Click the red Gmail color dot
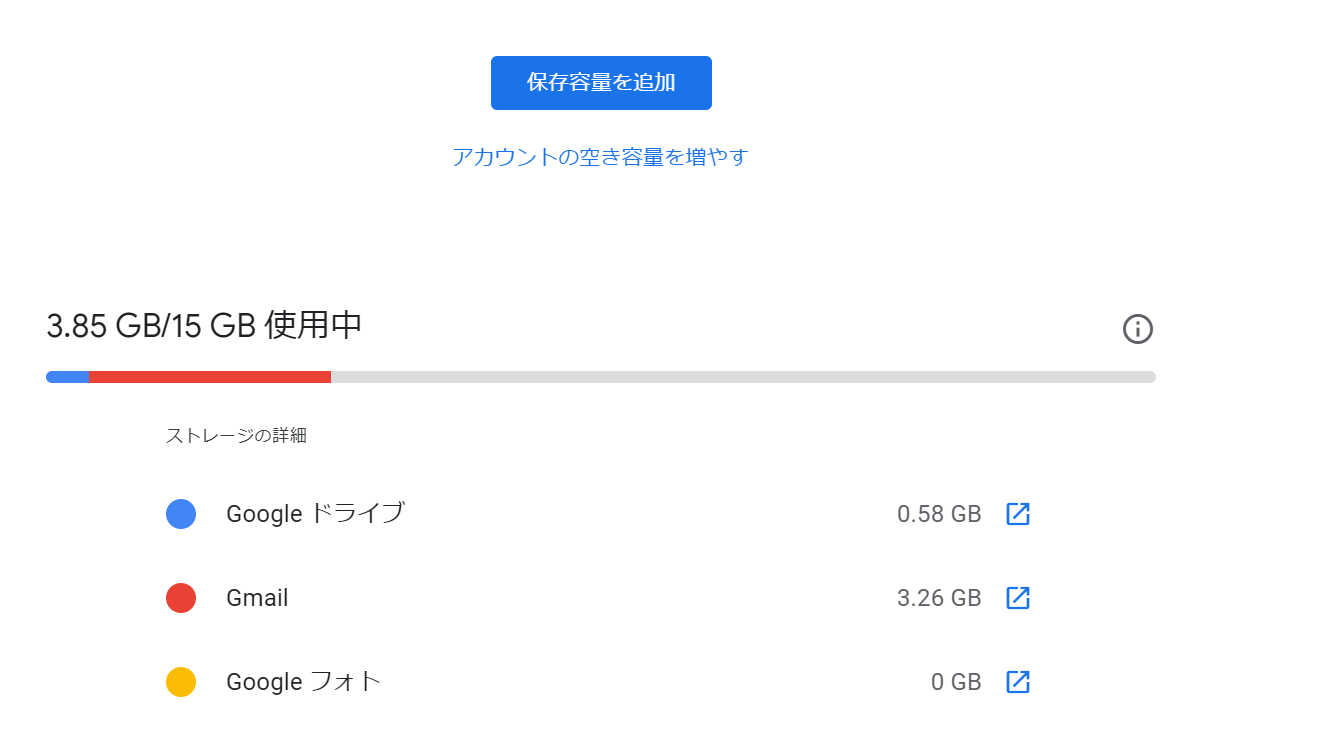This screenshot has width=1324, height=748. click(181, 598)
